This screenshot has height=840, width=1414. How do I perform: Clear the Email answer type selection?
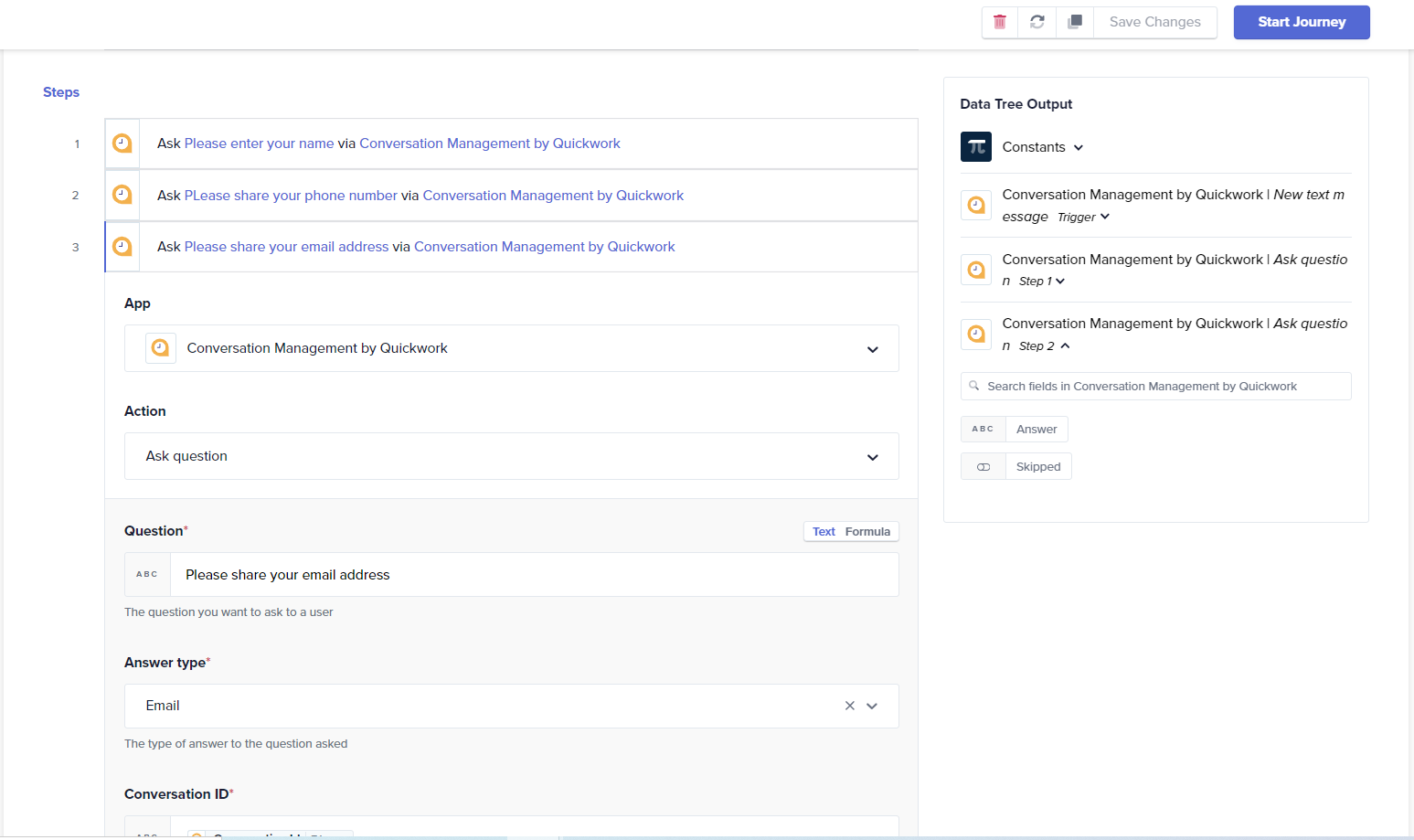850,706
